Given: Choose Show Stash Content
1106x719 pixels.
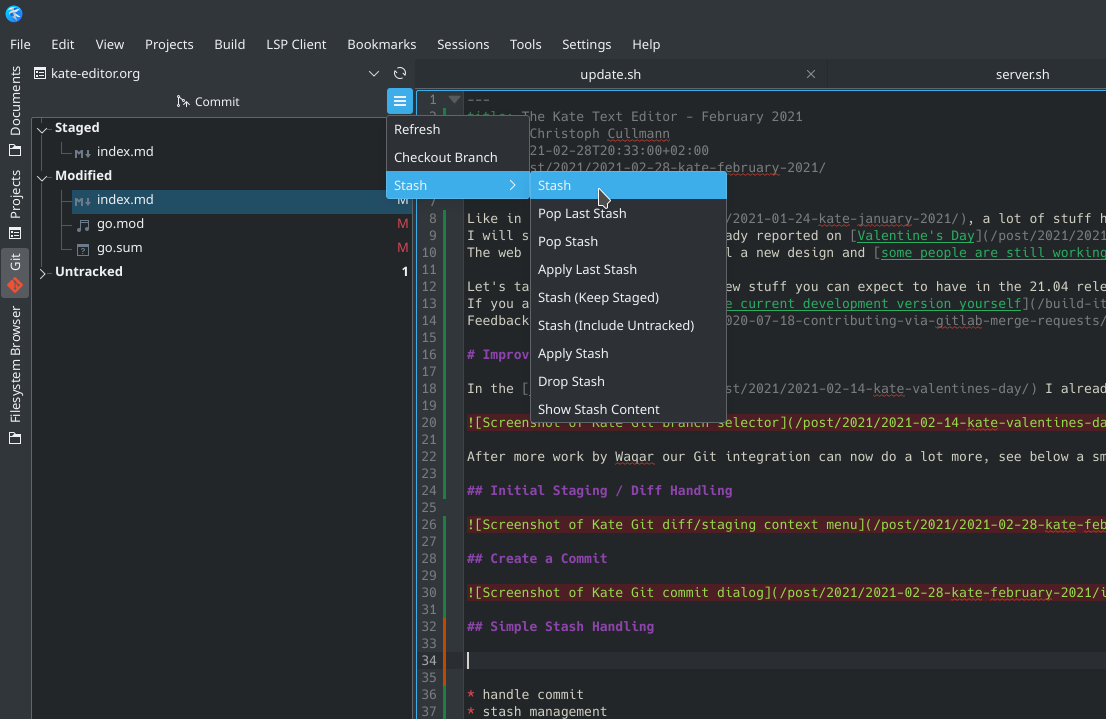Looking at the screenshot, I should click(628, 409).
